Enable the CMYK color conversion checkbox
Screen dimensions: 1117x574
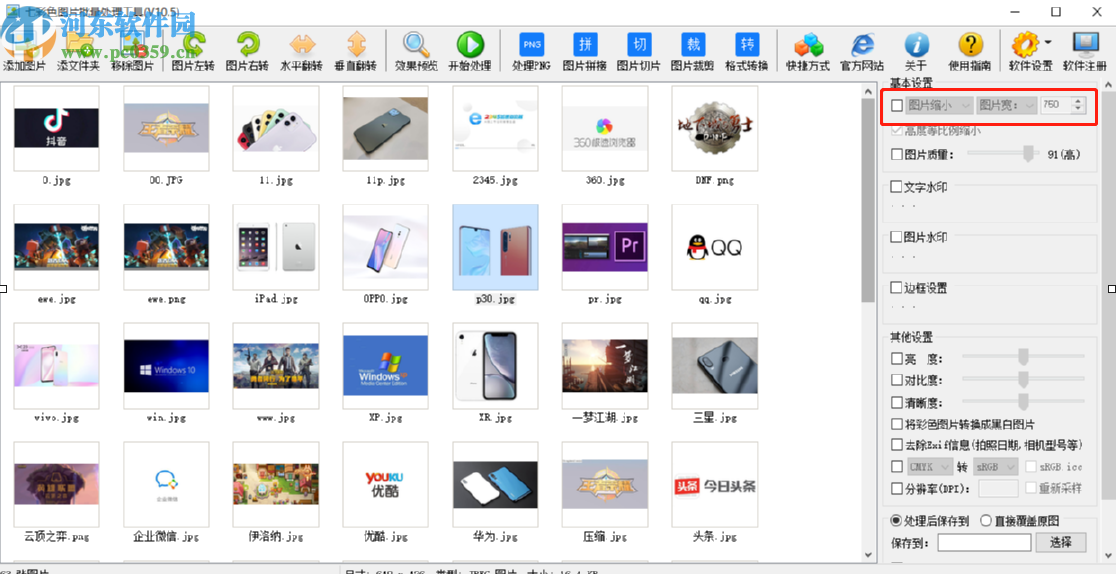(897, 467)
